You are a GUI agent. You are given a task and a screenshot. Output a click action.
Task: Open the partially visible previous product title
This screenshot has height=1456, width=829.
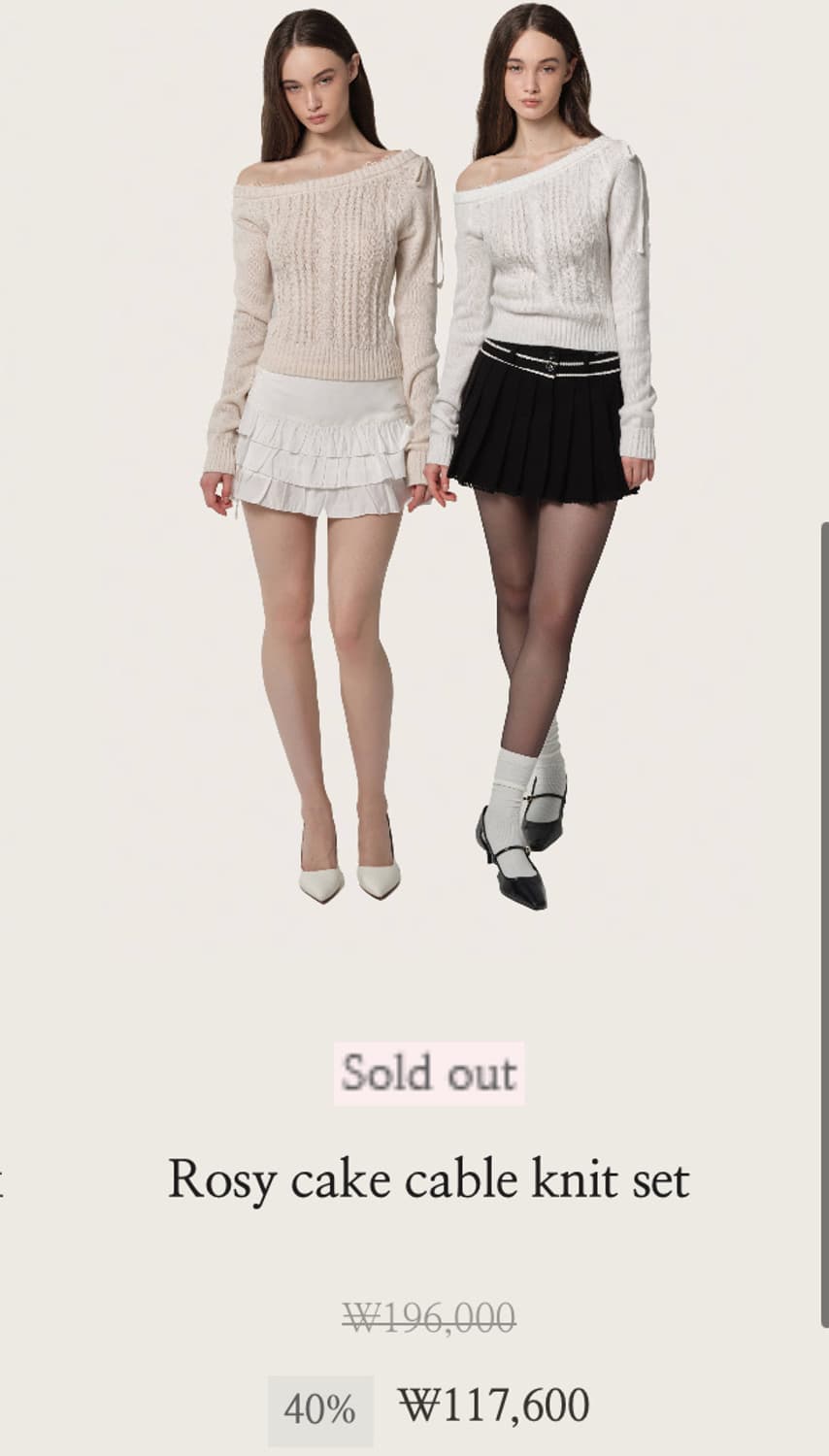[2, 1180]
